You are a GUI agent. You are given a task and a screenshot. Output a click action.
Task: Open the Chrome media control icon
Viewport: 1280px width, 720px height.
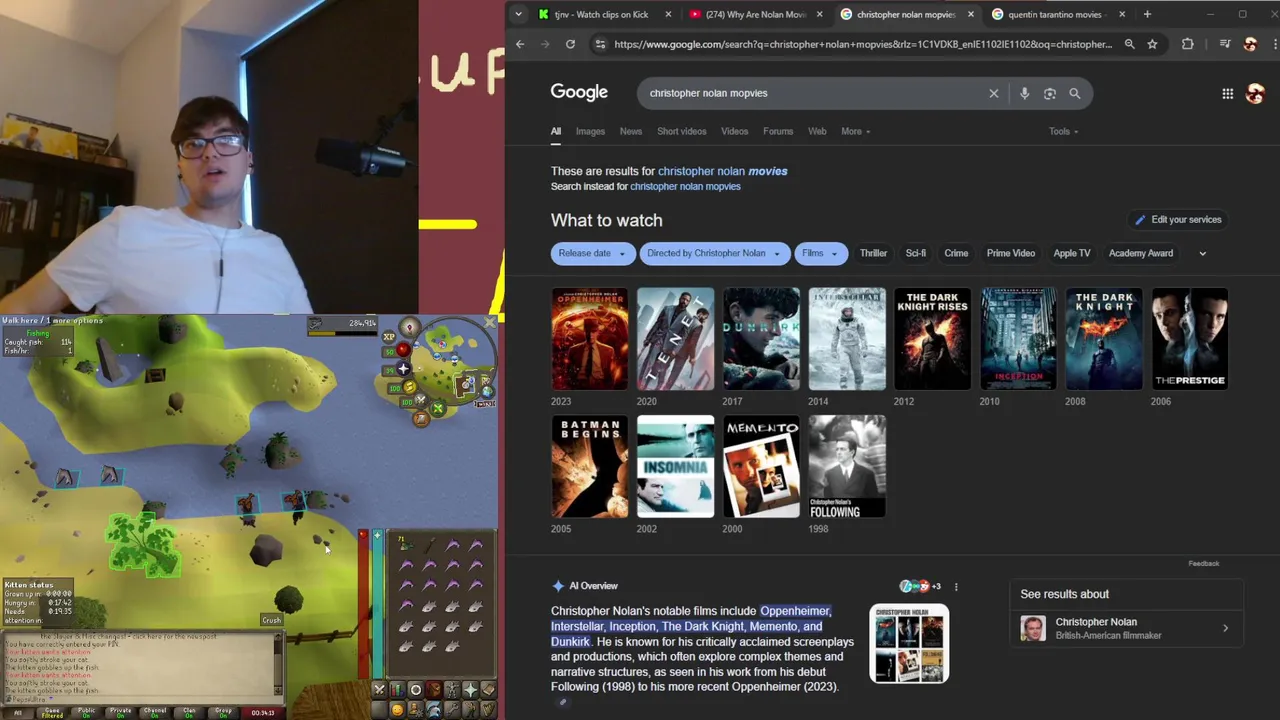pyautogui.click(x=1225, y=44)
